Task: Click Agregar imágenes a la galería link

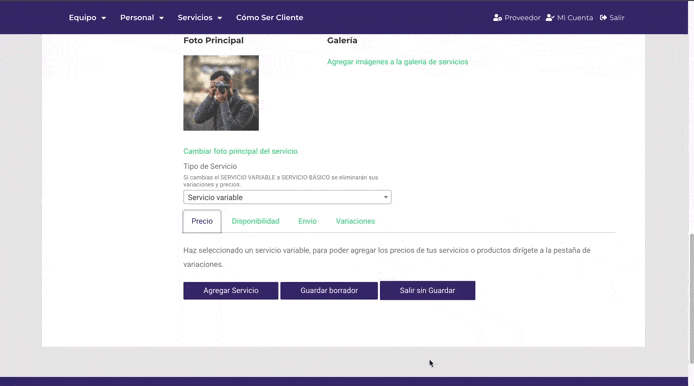Action: [397, 62]
